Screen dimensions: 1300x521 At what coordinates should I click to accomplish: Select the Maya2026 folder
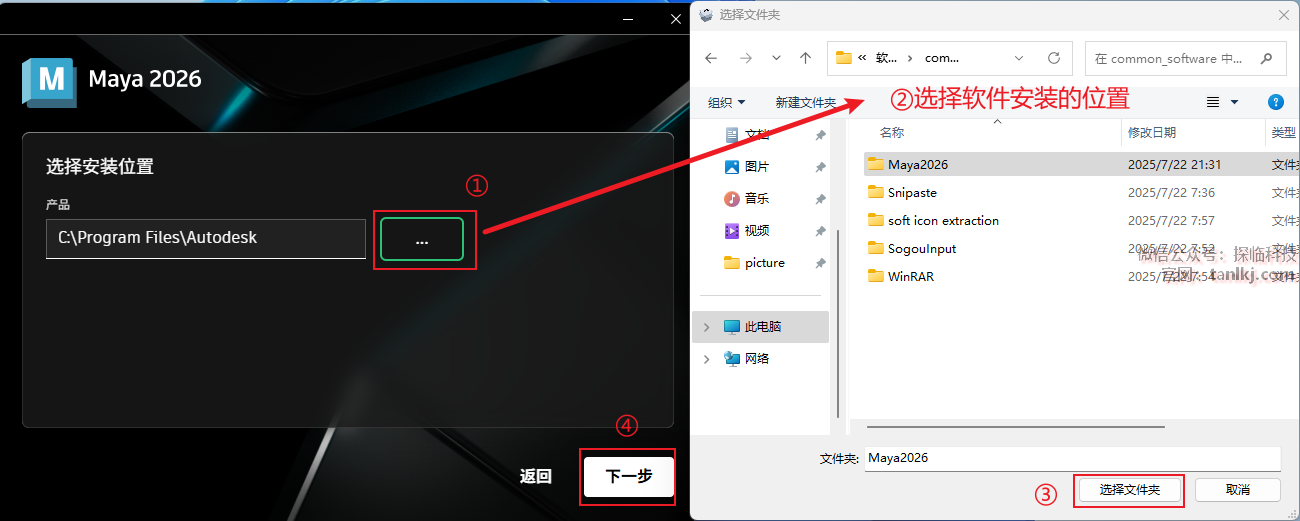coord(1080,164)
